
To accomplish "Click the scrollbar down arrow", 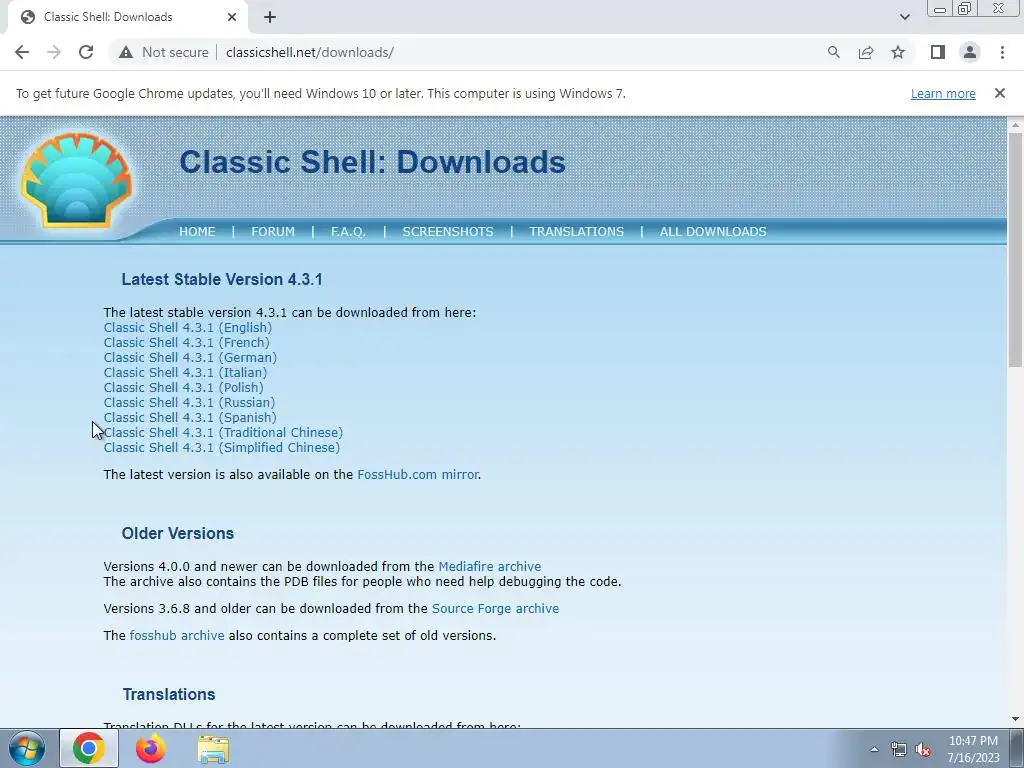I will click(x=1016, y=720).
